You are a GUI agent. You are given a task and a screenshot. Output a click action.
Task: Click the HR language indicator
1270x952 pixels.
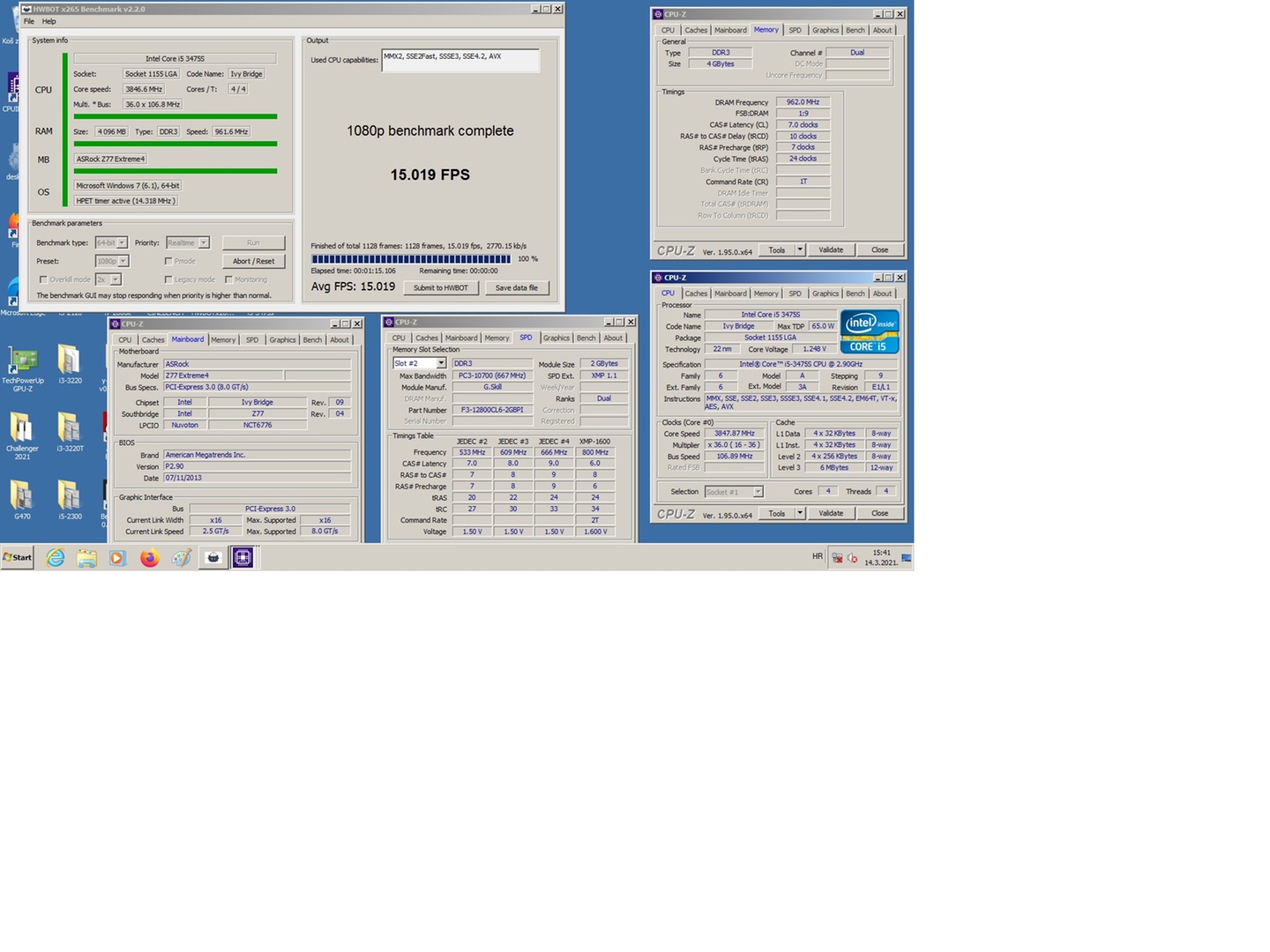[818, 556]
